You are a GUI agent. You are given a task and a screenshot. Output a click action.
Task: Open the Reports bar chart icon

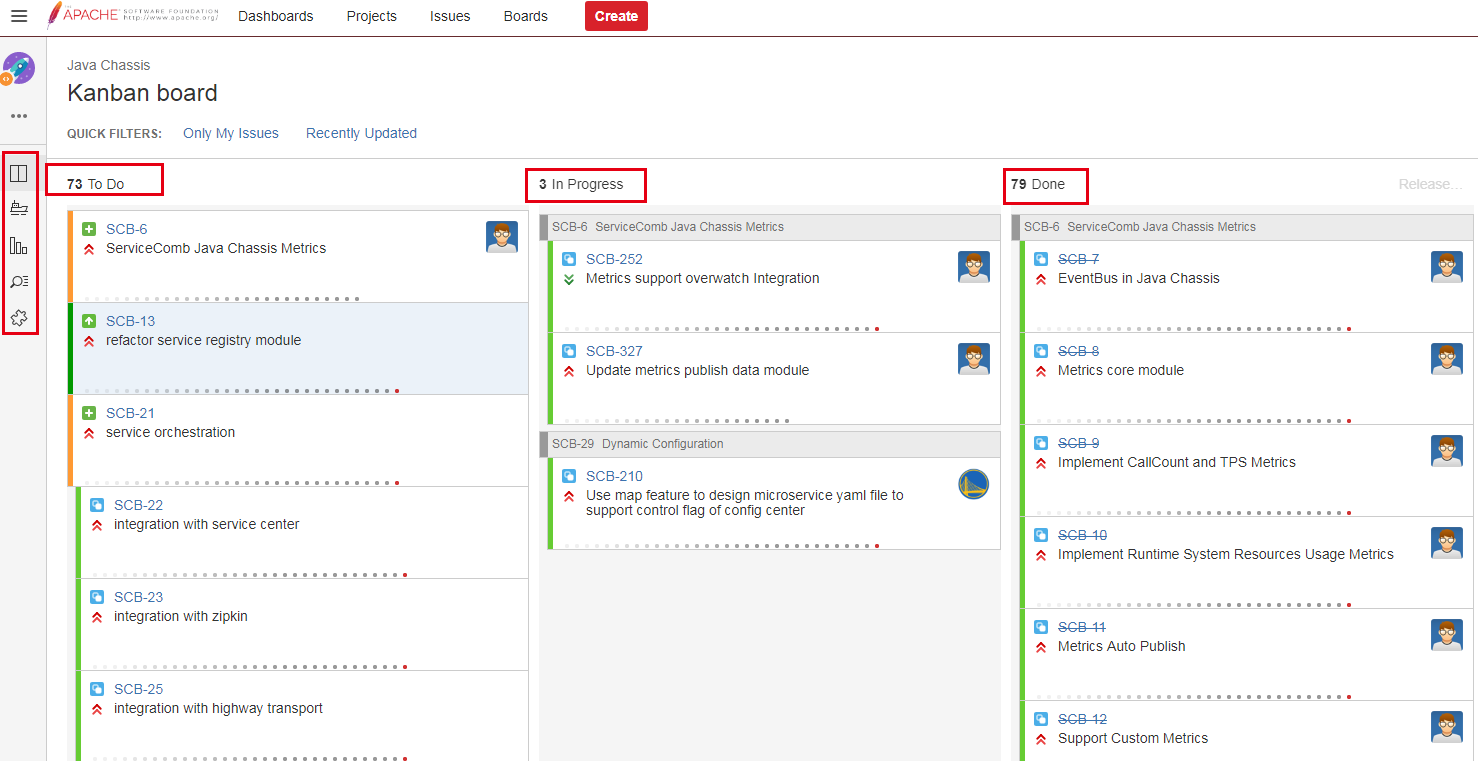point(19,245)
